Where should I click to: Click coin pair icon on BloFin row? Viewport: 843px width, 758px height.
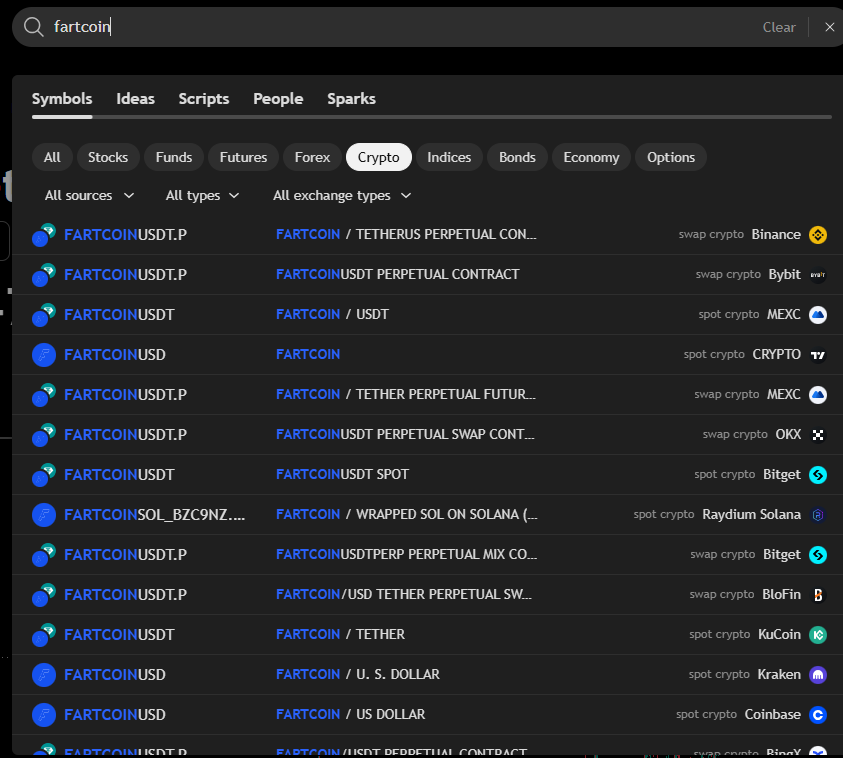pos(44,595)
